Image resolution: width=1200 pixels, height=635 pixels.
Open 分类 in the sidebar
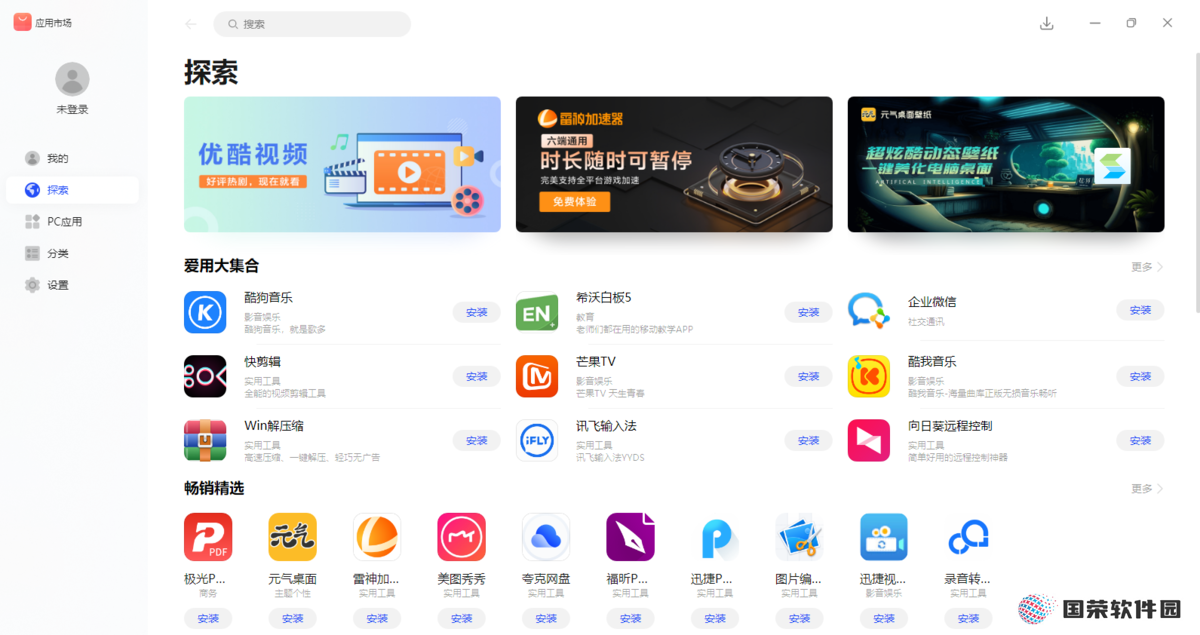[x=72, y=254]
